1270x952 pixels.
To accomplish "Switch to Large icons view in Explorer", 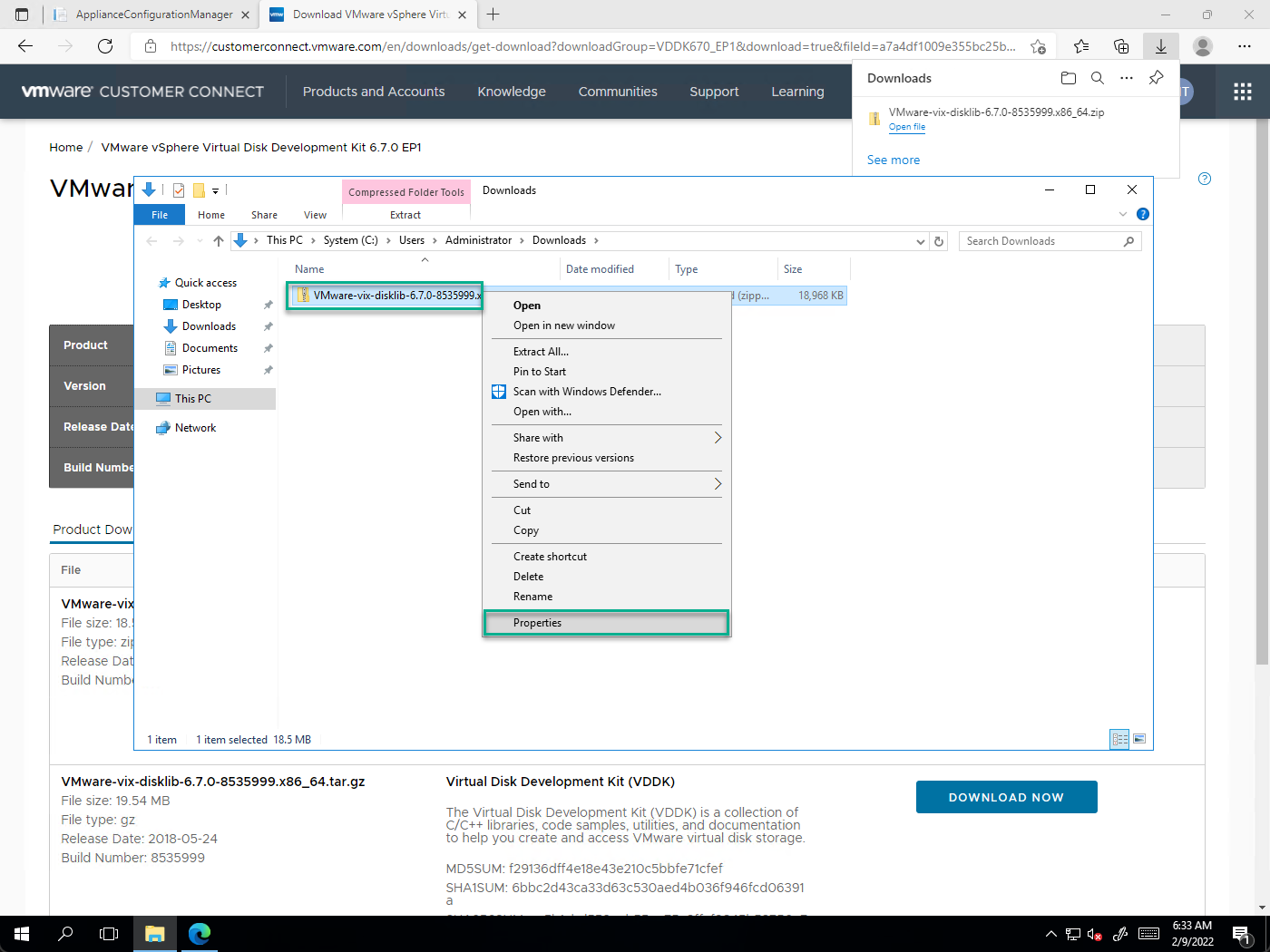I will click(x=1139, y=739).
